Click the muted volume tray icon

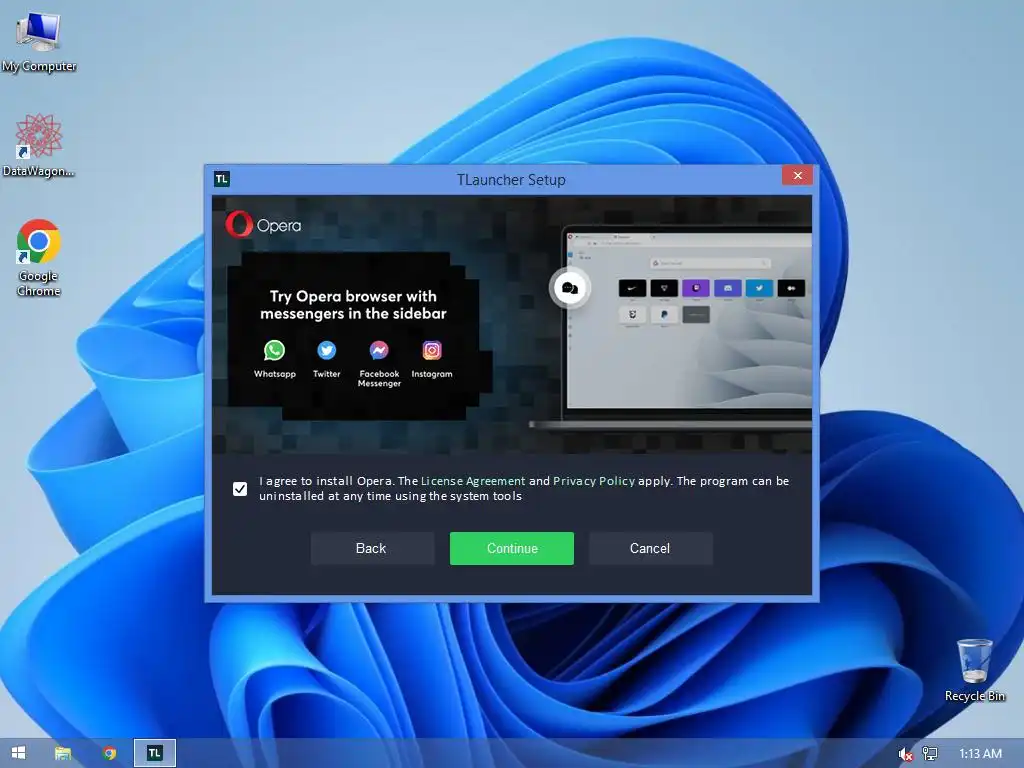pyautogui.click(x=905, y=754)
